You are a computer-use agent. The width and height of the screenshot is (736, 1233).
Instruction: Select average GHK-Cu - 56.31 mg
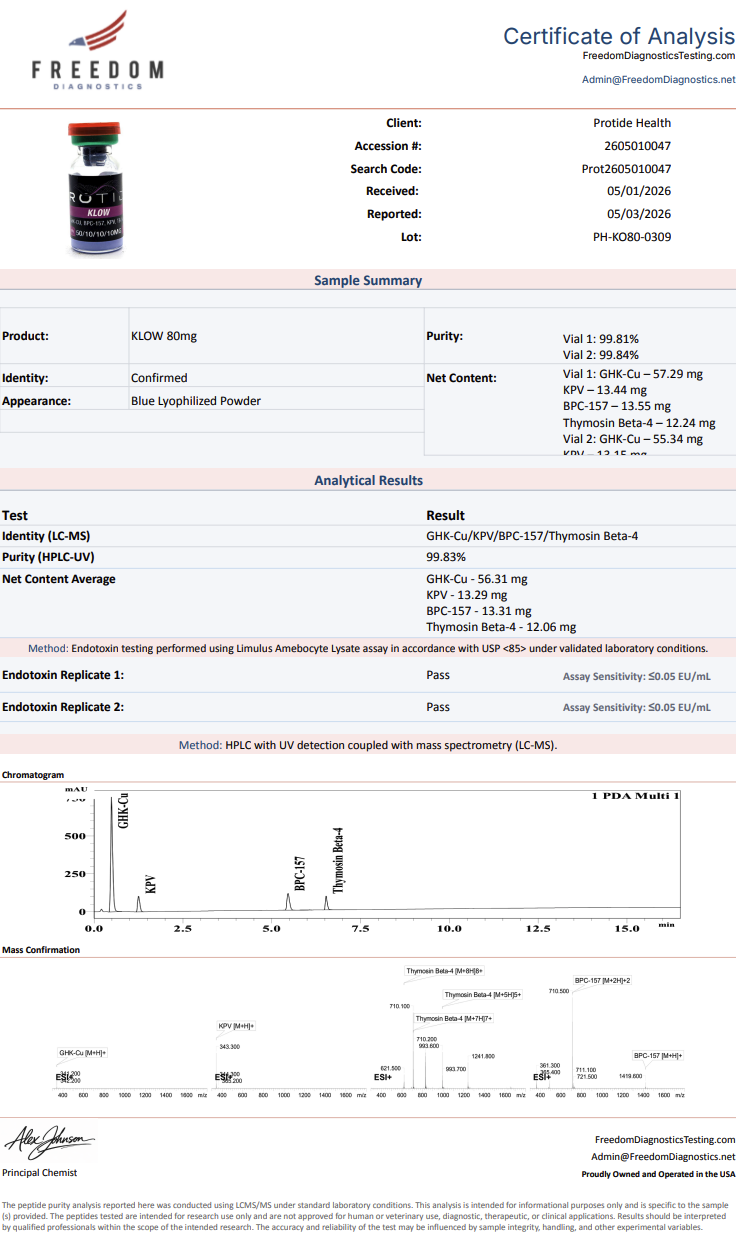click(477, 579)
